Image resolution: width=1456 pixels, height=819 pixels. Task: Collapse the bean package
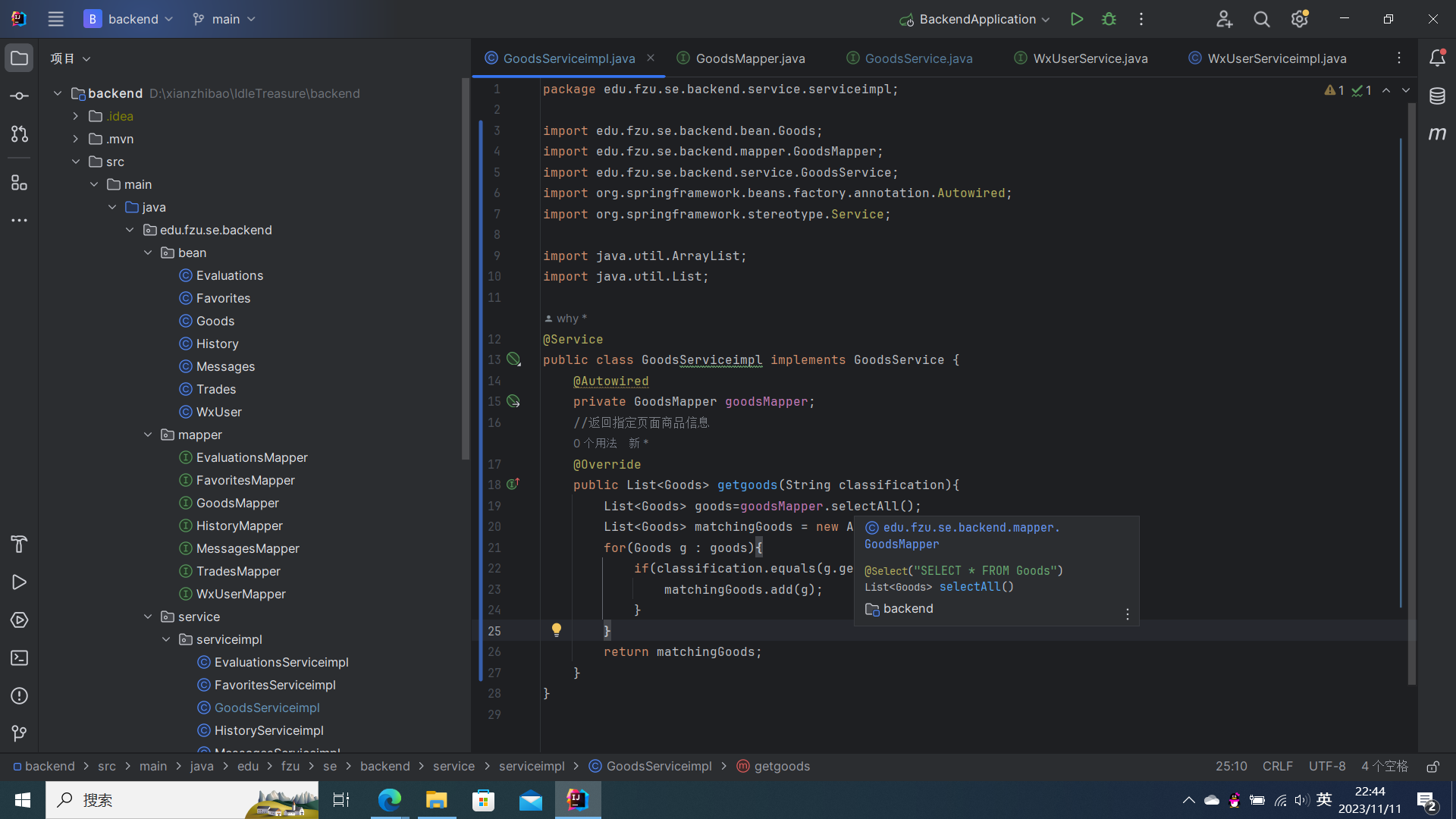click(148, 253)
